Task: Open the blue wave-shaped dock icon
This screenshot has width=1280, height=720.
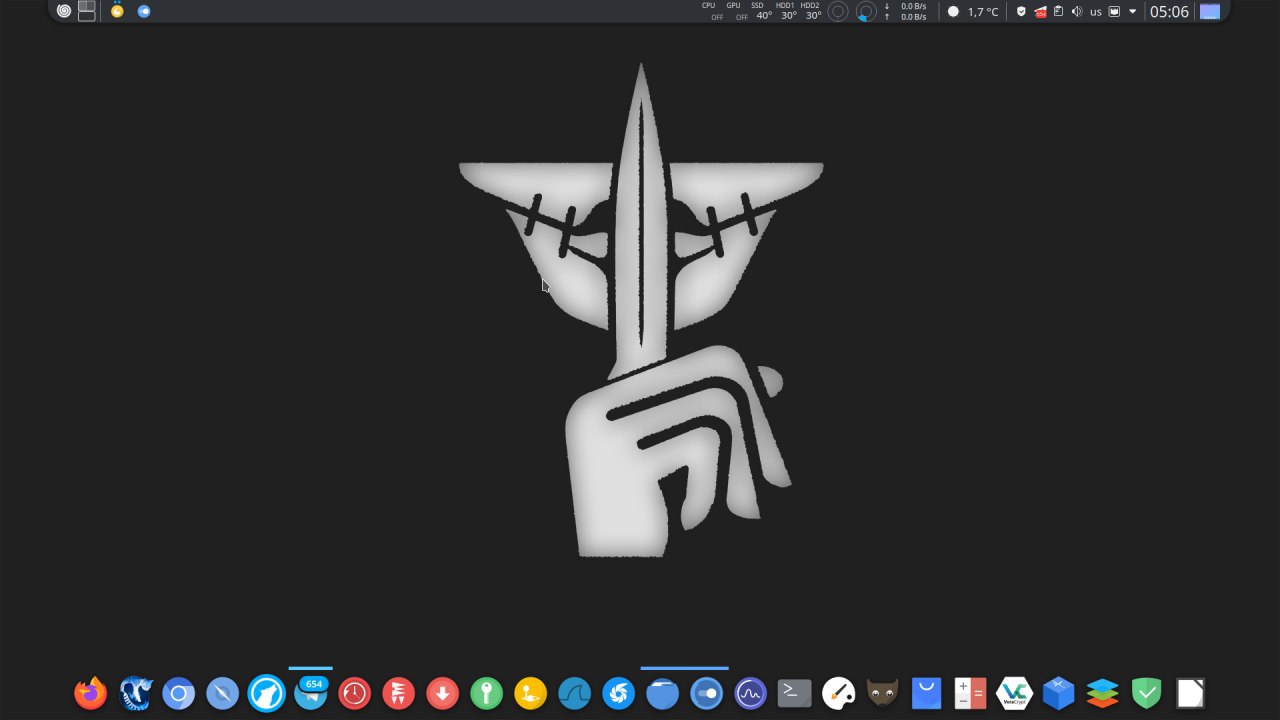Action: tap(575, 693)
